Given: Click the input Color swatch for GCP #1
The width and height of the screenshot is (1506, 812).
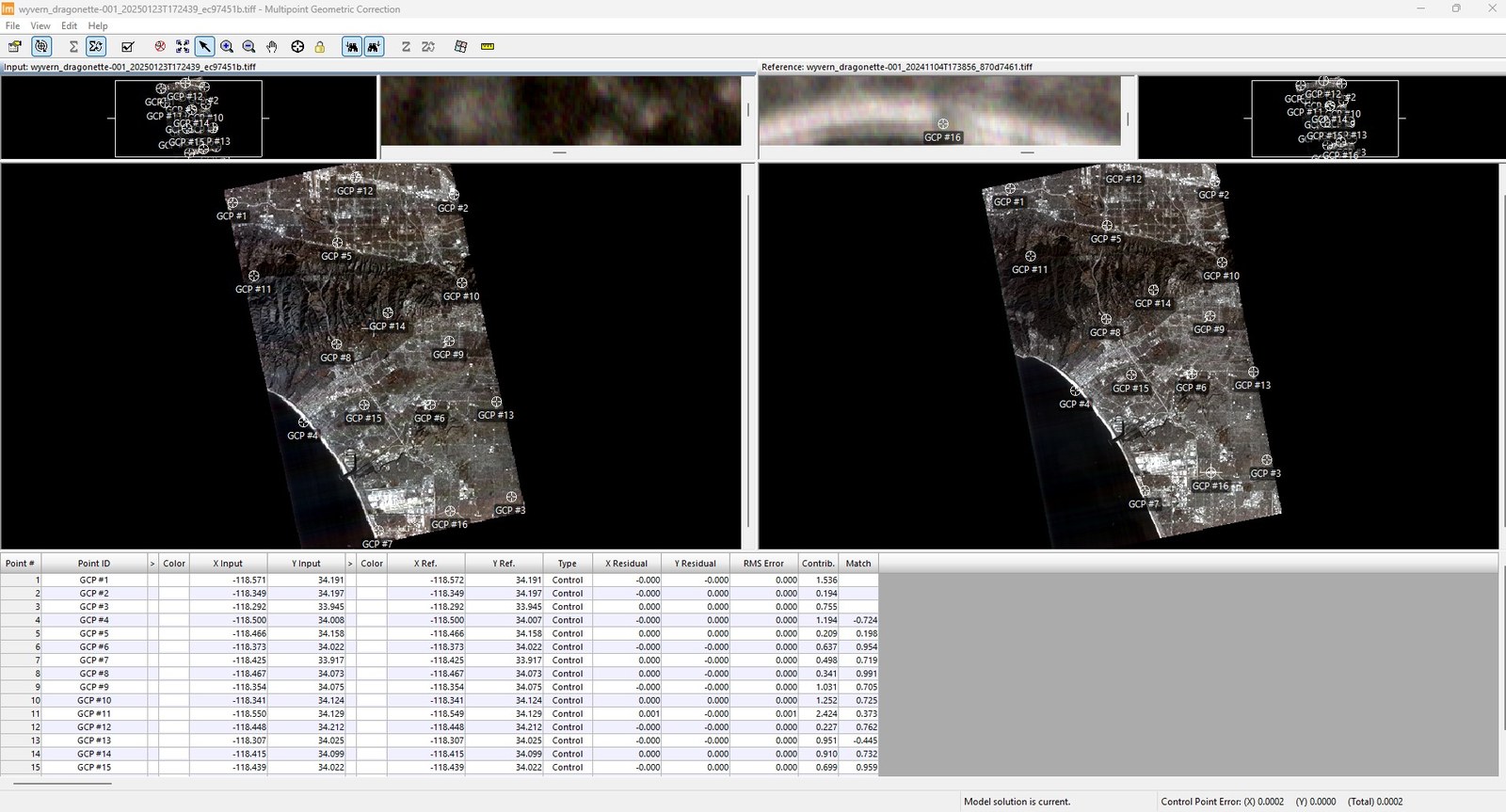Looking at the screenshot, I should pos(174,580).
